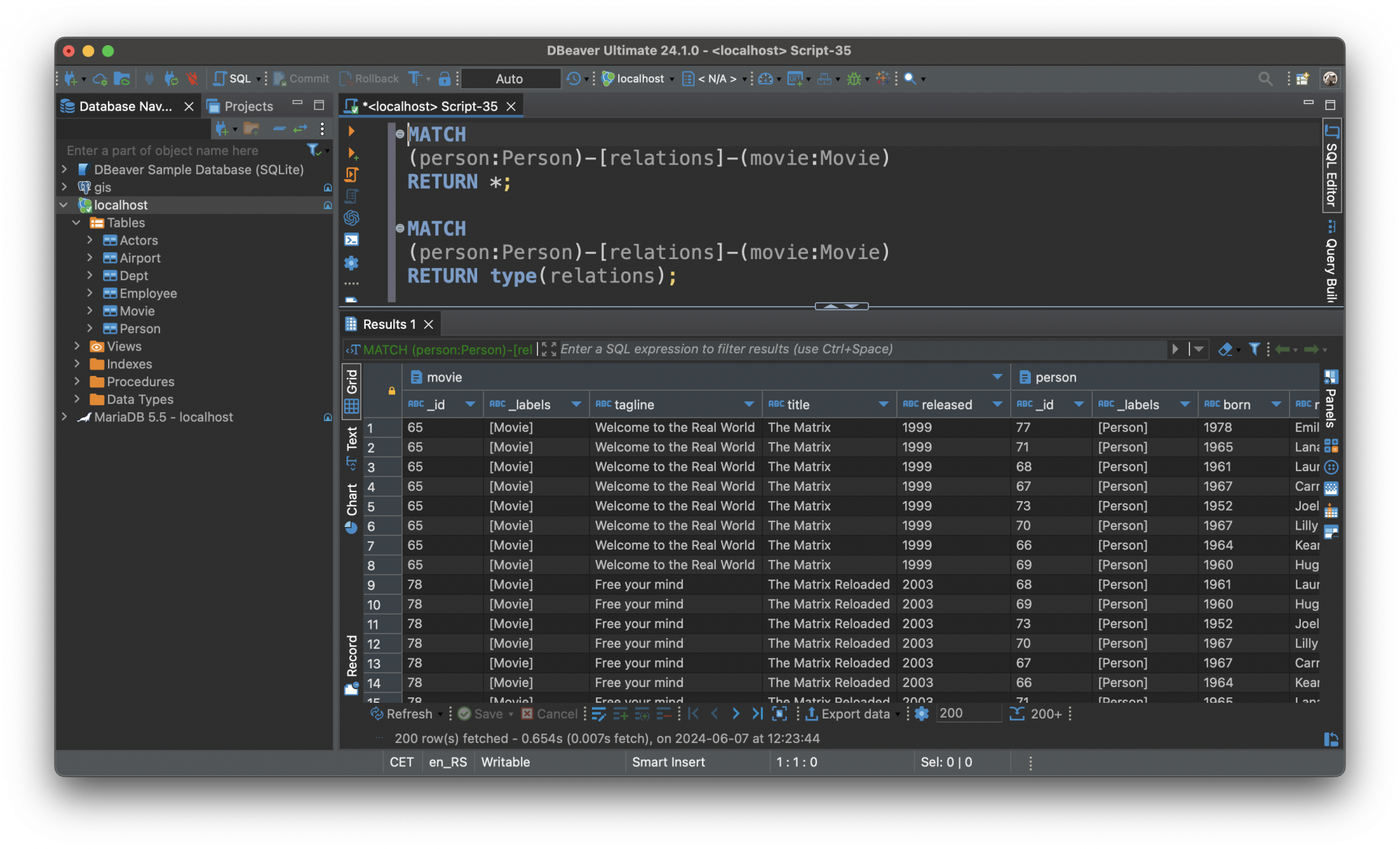This screenshot has width=1400, height=849.
Task: Select the Results 1 tab
Action: [390, 323]
